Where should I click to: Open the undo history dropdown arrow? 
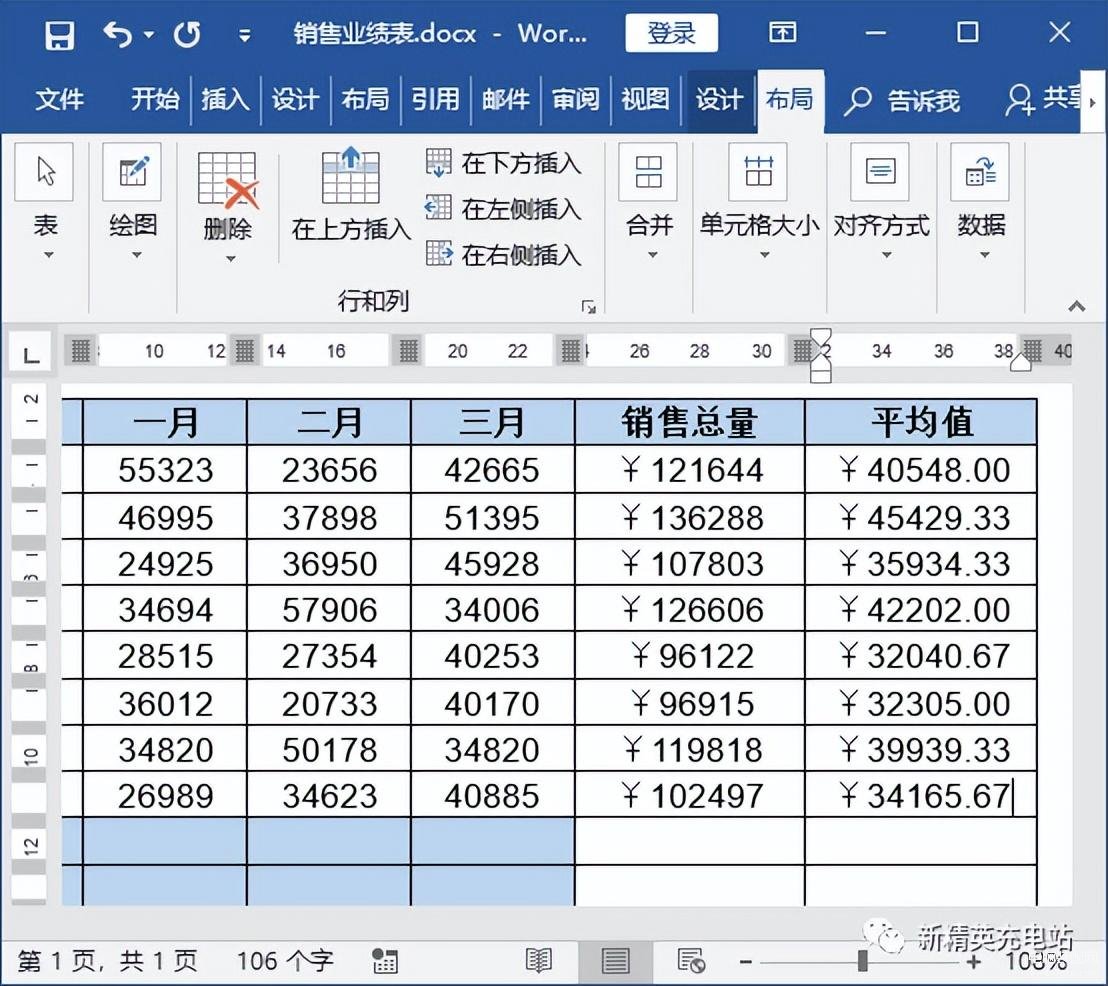(148, 34)
